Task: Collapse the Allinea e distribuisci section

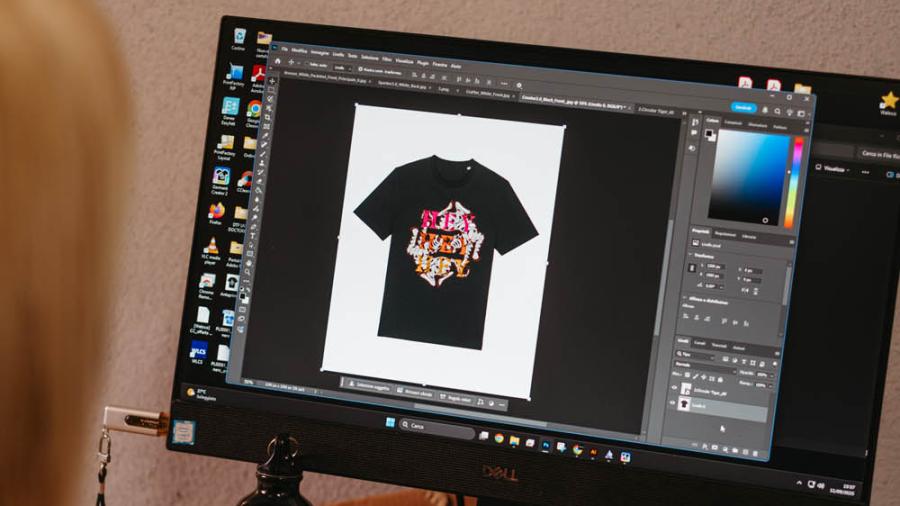Action: point(685,298)
